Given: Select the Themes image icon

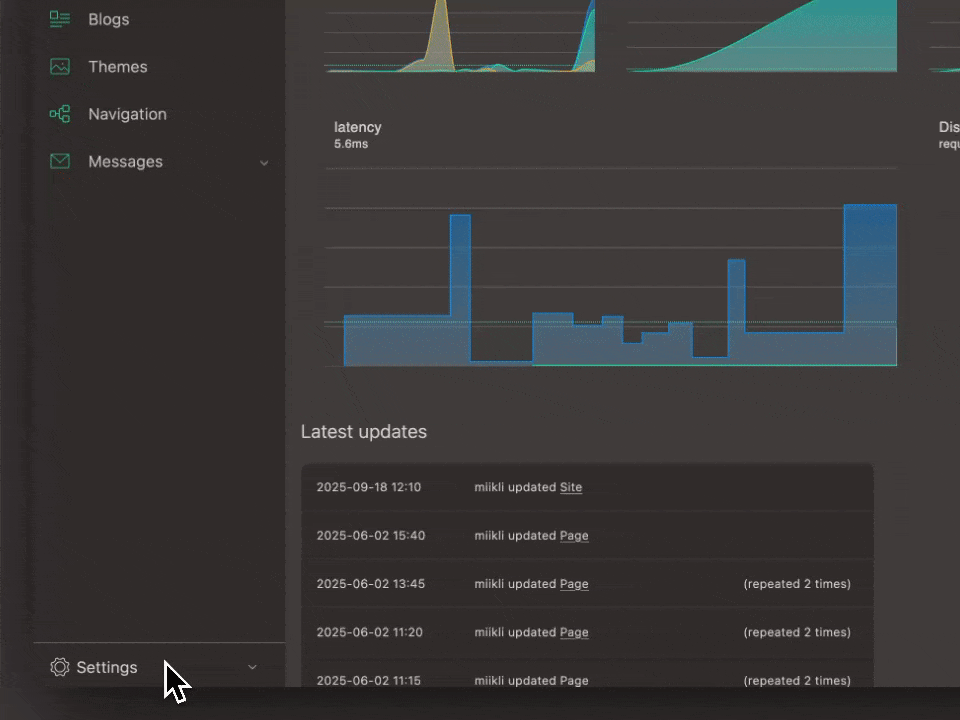Looking at the screenshot, I should [59, 66].
